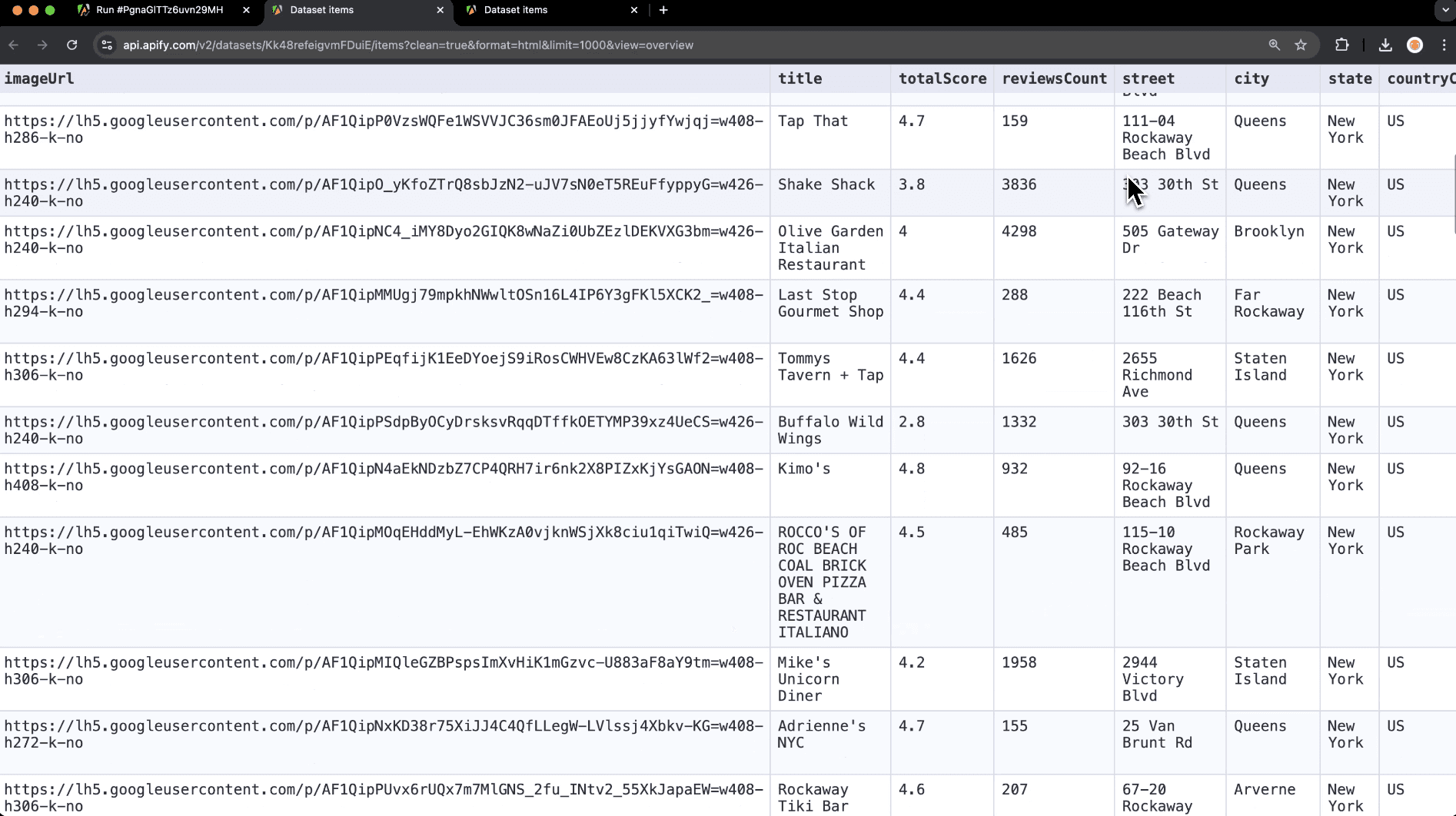Select the second Dataset items tab
The width and height of the screenshot is (1456, 816).
tap(357, 10)
